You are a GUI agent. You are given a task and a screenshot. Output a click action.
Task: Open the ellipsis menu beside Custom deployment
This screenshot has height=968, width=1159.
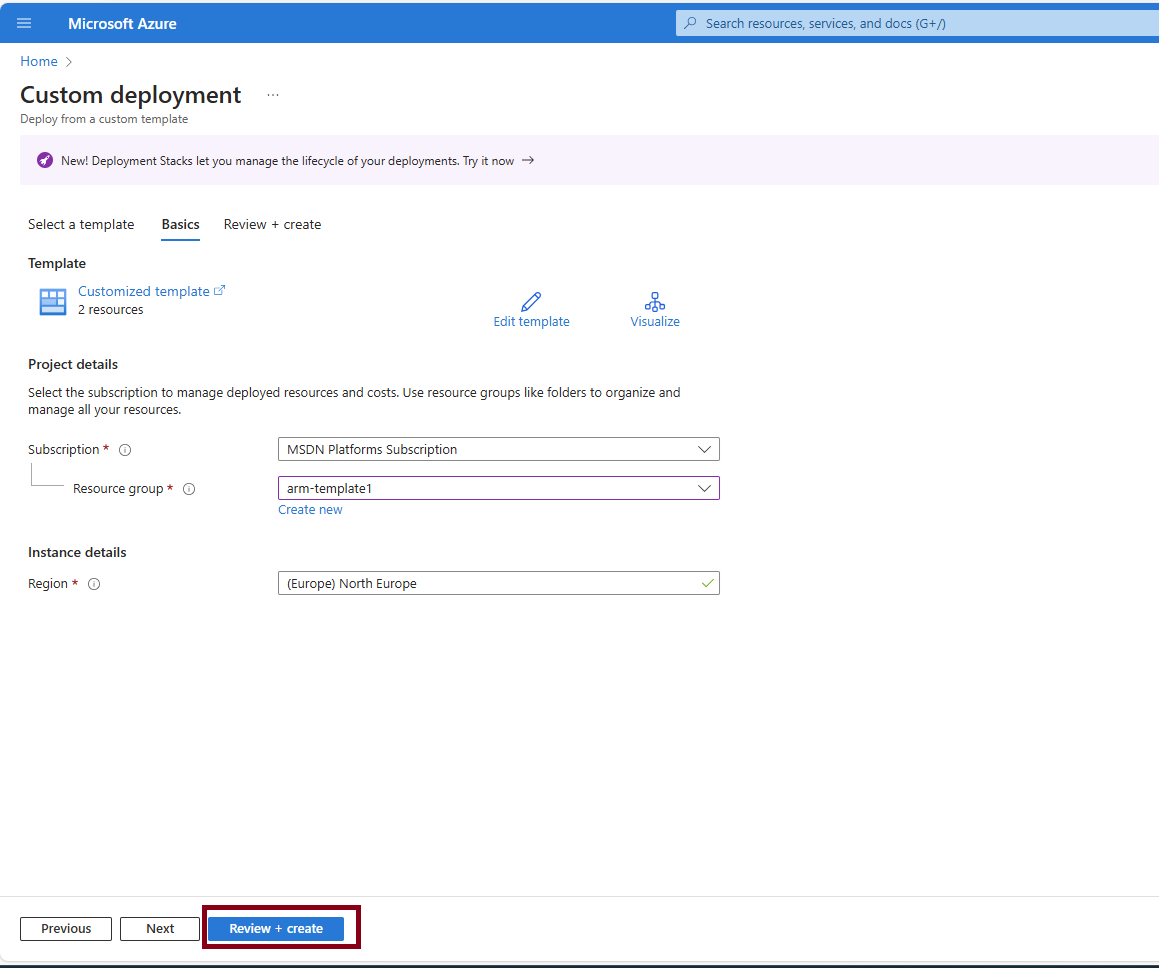pos(273,95)
